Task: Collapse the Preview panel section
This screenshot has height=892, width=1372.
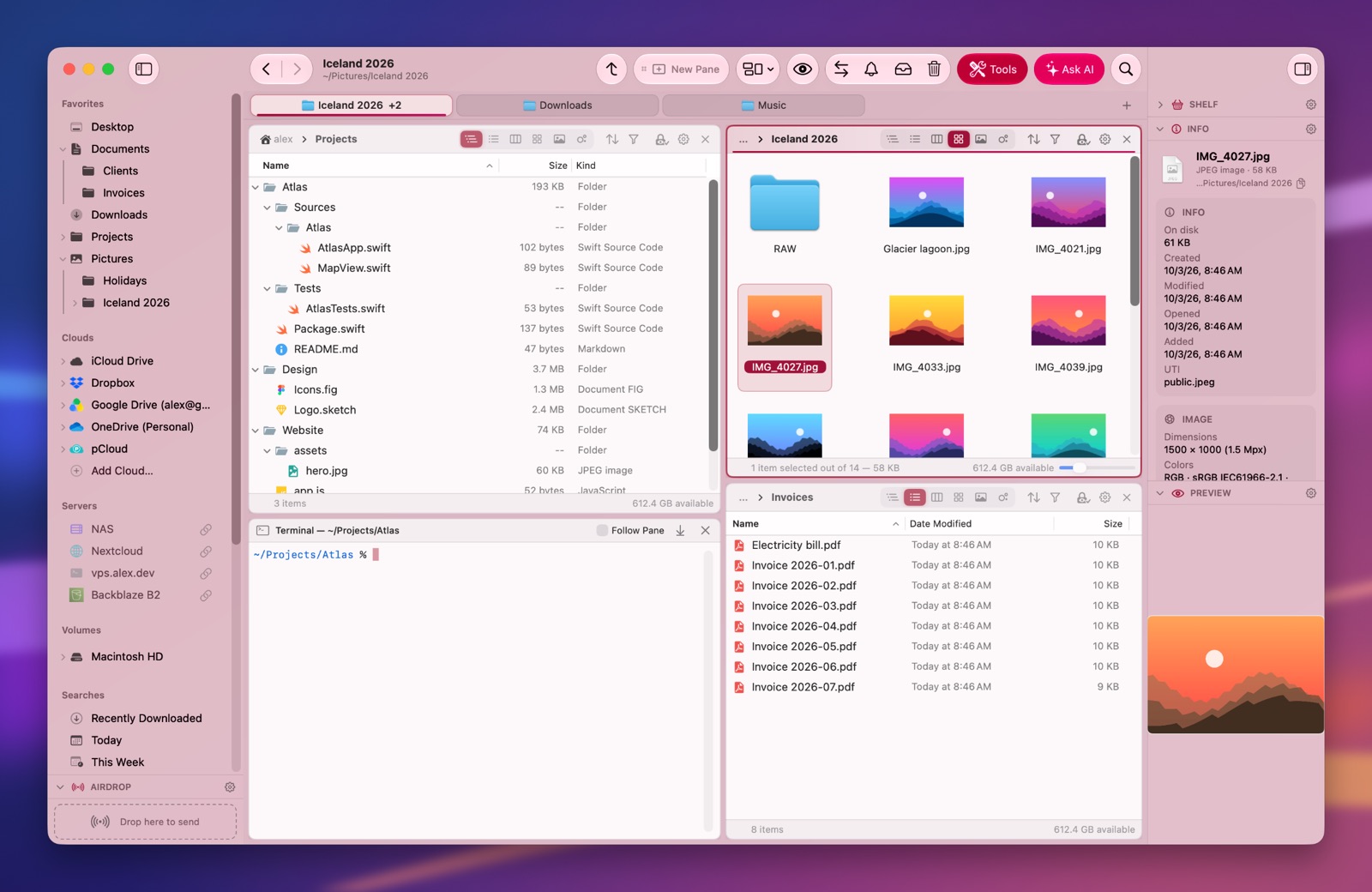Action: (1160, 493)
